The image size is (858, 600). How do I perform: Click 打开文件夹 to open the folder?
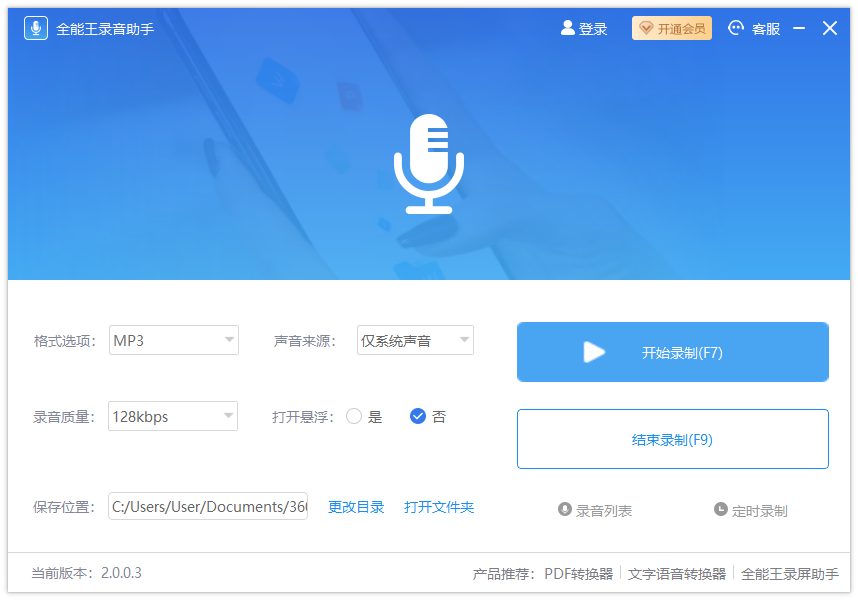pos(438,506)
